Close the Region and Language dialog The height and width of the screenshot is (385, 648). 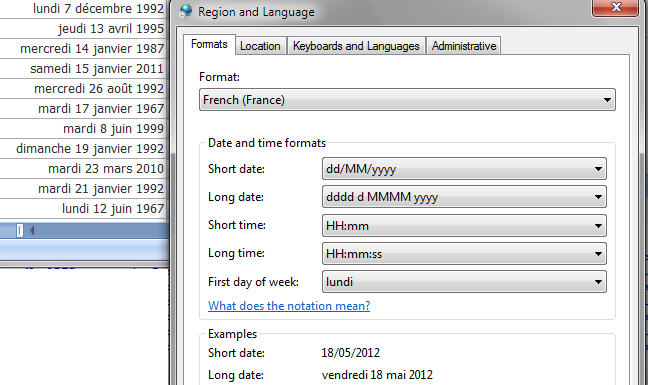pyautogui.click(x=615, y=7)
